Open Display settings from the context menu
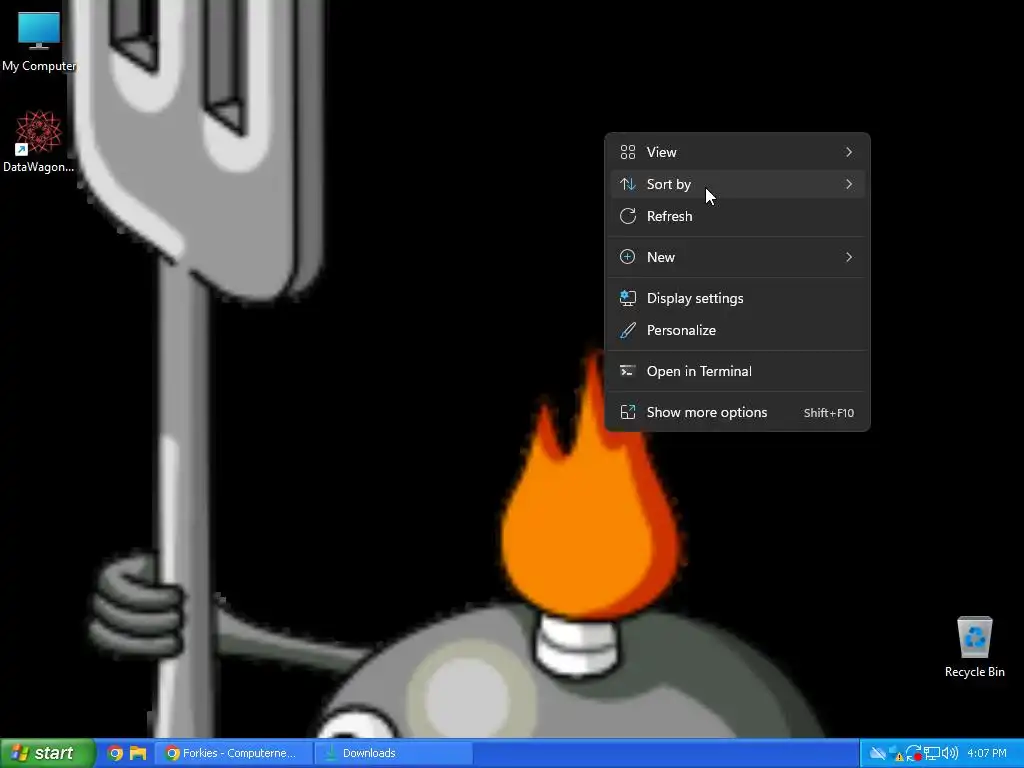This screenshot has height=768, width=1024. coord(737,298)
